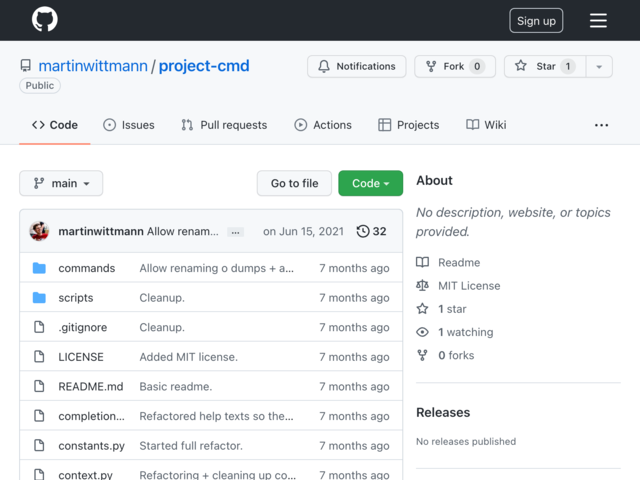
Task: Open commit 'Started full refactor.'
Action: click(191, 446)
